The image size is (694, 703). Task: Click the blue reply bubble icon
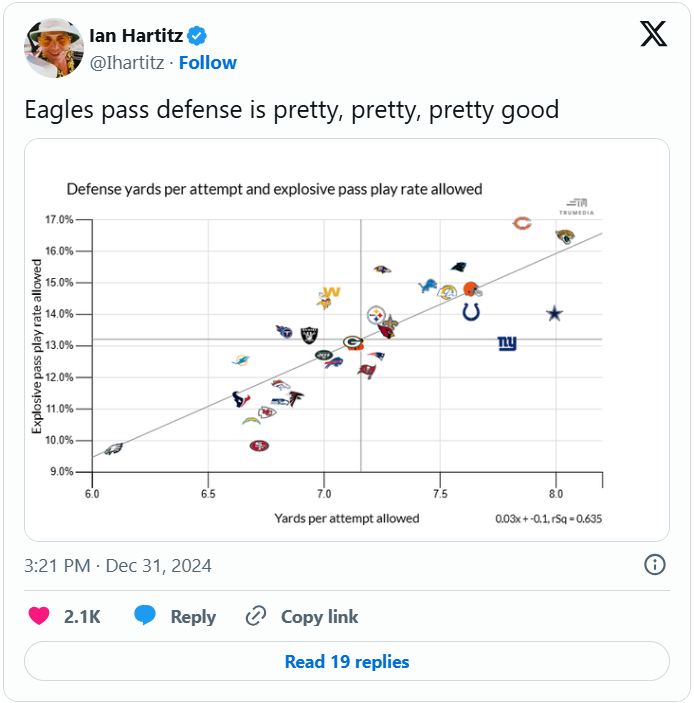(146, 616)
